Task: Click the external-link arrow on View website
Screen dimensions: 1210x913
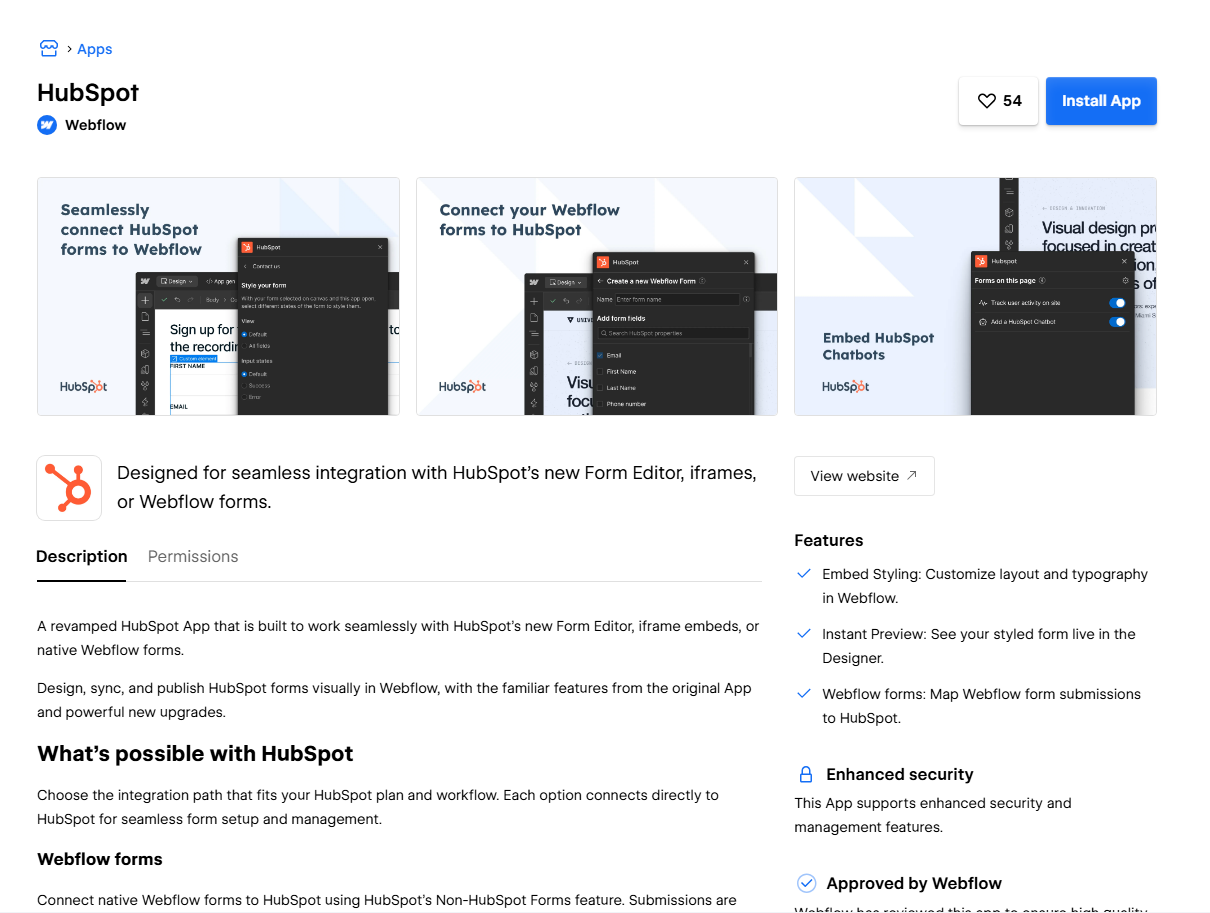Action: [x=911, y=476]
